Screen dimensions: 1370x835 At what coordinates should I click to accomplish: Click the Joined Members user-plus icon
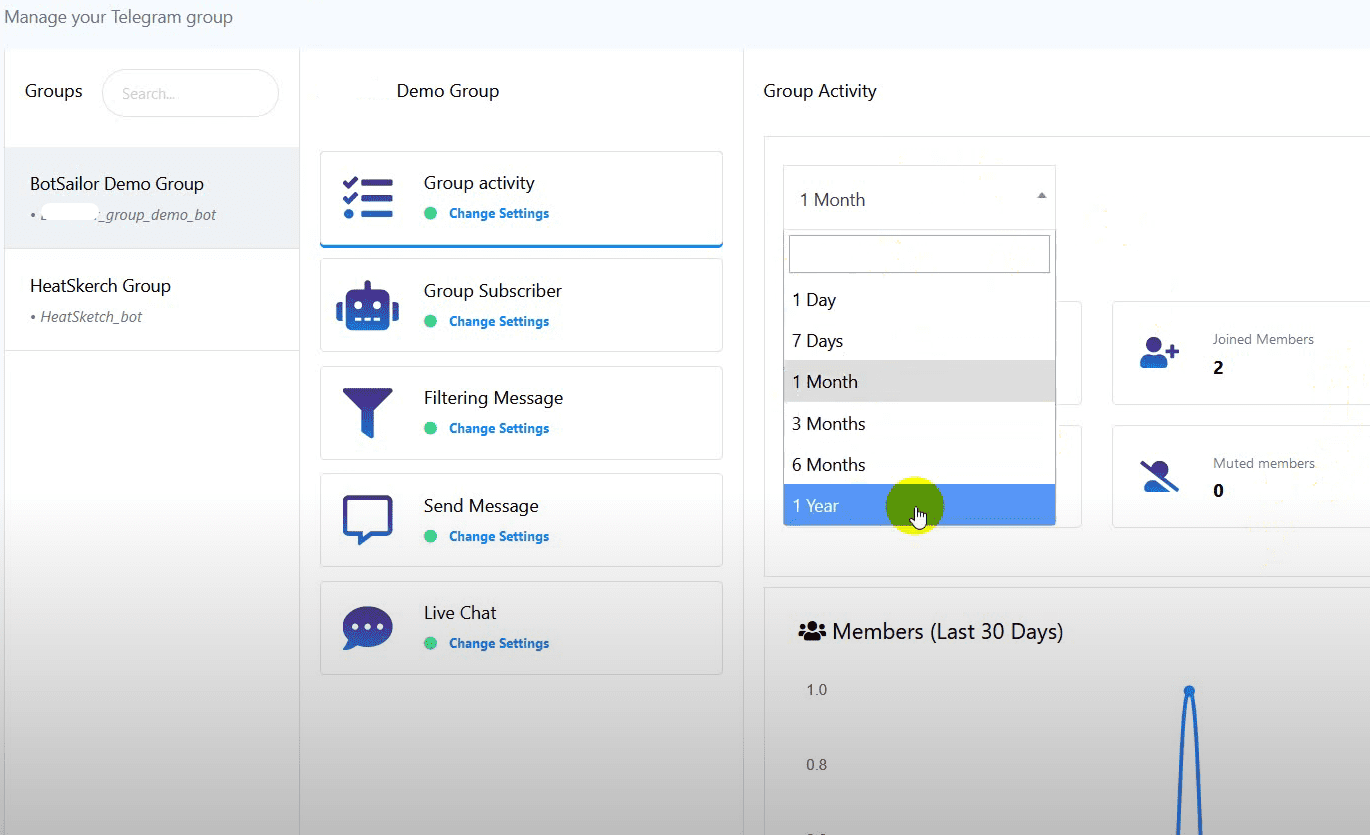tap(1159, 353)
